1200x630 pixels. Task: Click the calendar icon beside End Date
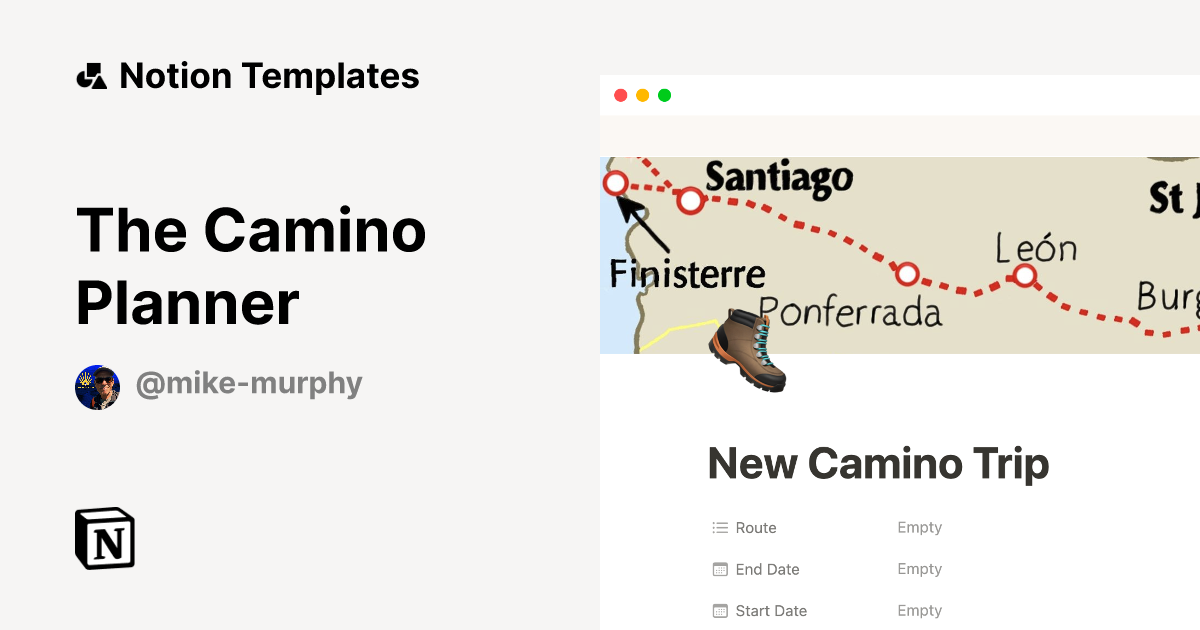pyautogui.click(x=718, y=569)
